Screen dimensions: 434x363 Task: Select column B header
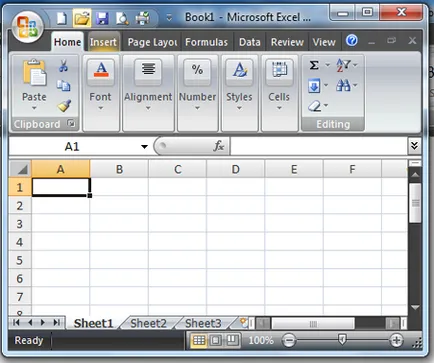[119, 169]
